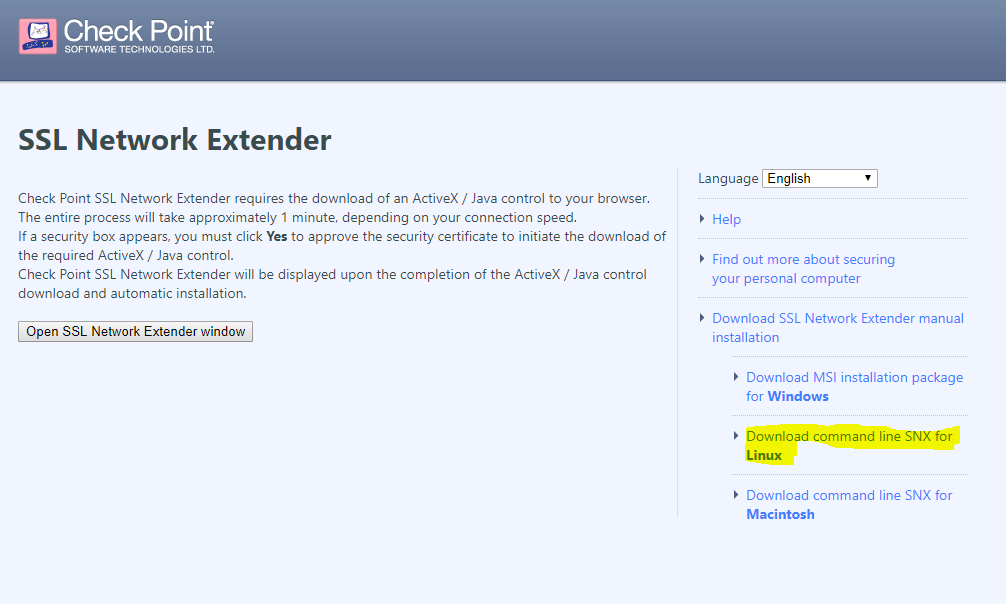Image resolution: width=1006 pixels, height=604 pixels.
Task: Click the Open SSL Network Extender window button
Action: [x=135, y=331]
